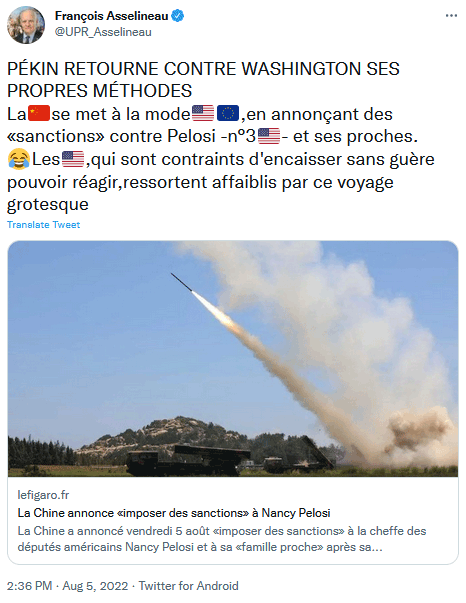Click the US flag after 'mode'
Image resolution: width=466 pixels, height=603 pixels.
point(203,113)
